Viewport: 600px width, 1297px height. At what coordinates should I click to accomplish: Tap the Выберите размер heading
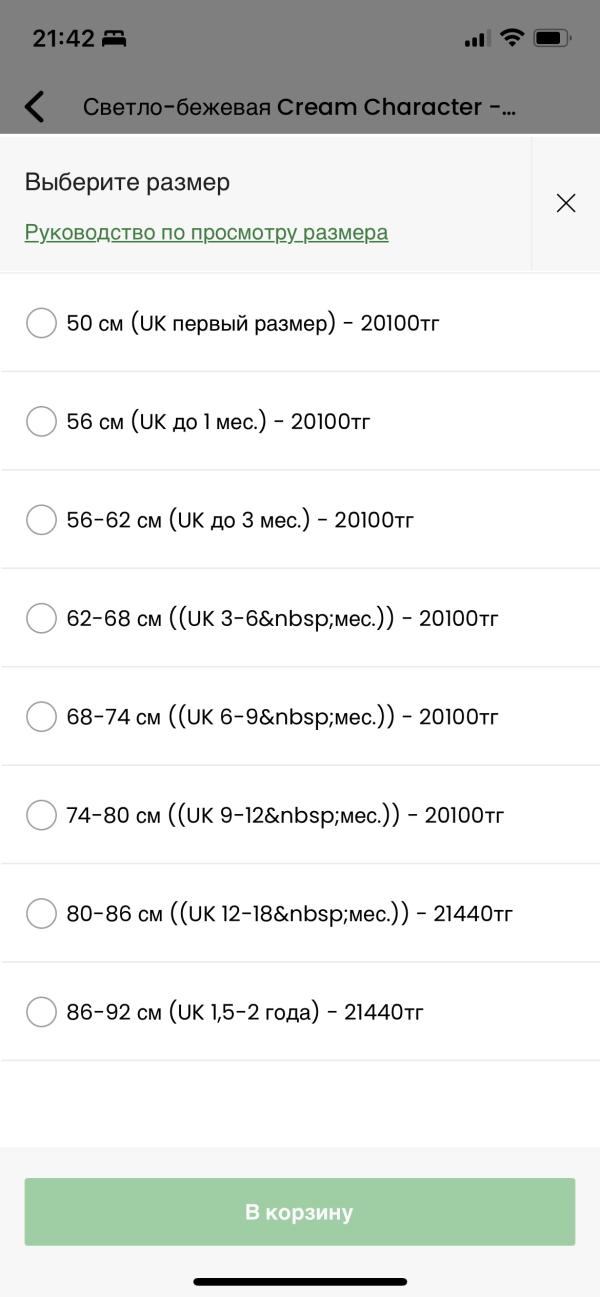click(x=127, y=182)
